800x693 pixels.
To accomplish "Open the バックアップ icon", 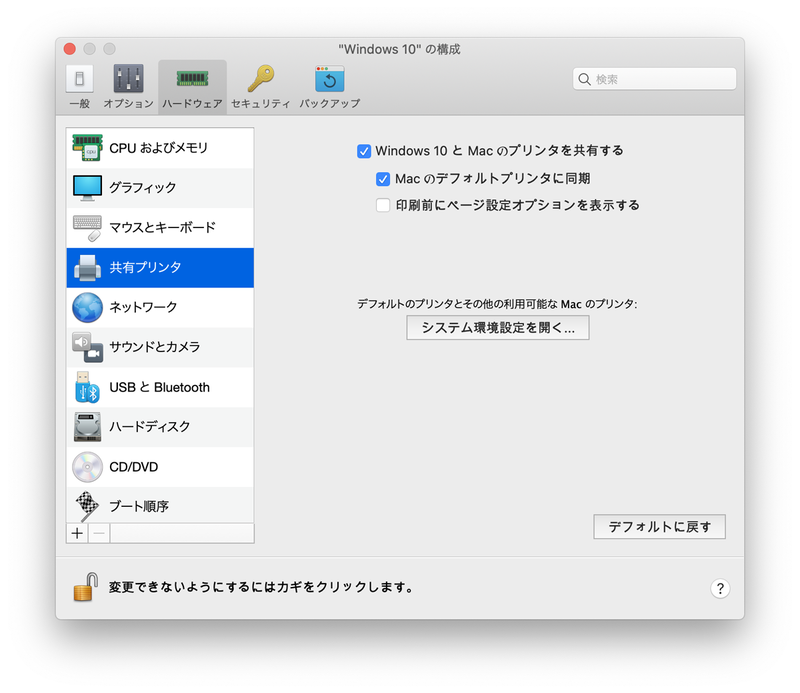I will tap(330, 79).
